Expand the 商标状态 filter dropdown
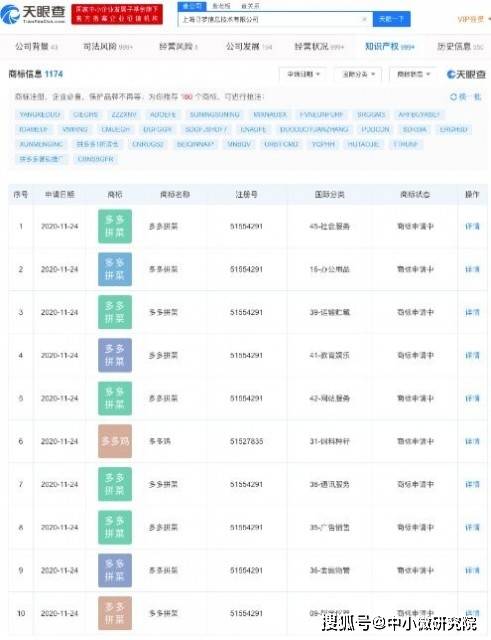Viewport: 491px width, 640px height. tap(413, 74)
